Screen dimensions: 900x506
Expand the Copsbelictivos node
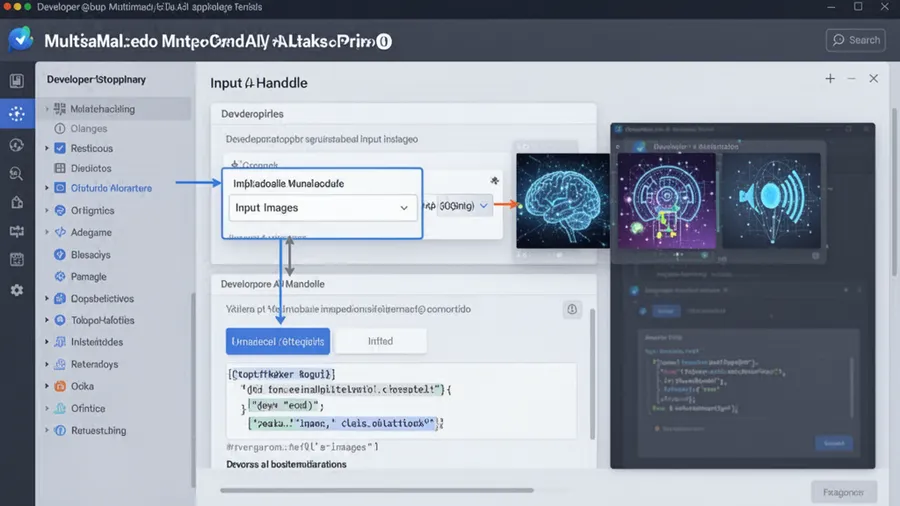pos(47,298)
